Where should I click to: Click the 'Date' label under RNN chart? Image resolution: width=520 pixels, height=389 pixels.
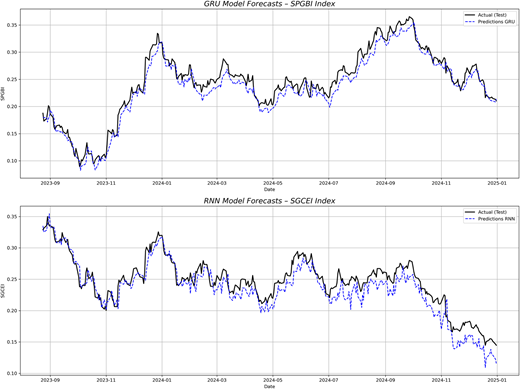click(x=269, y=386)
